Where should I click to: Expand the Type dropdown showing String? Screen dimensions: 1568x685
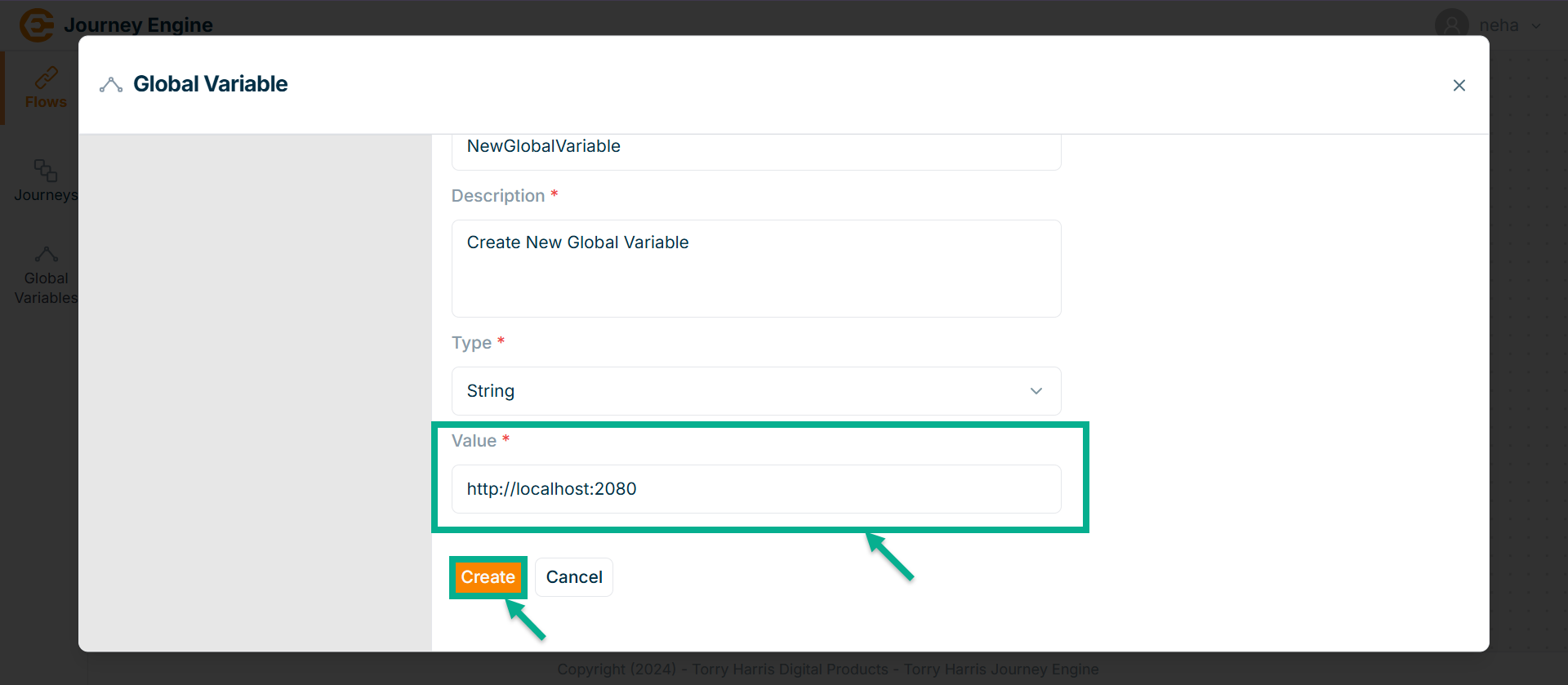[755, 391]
